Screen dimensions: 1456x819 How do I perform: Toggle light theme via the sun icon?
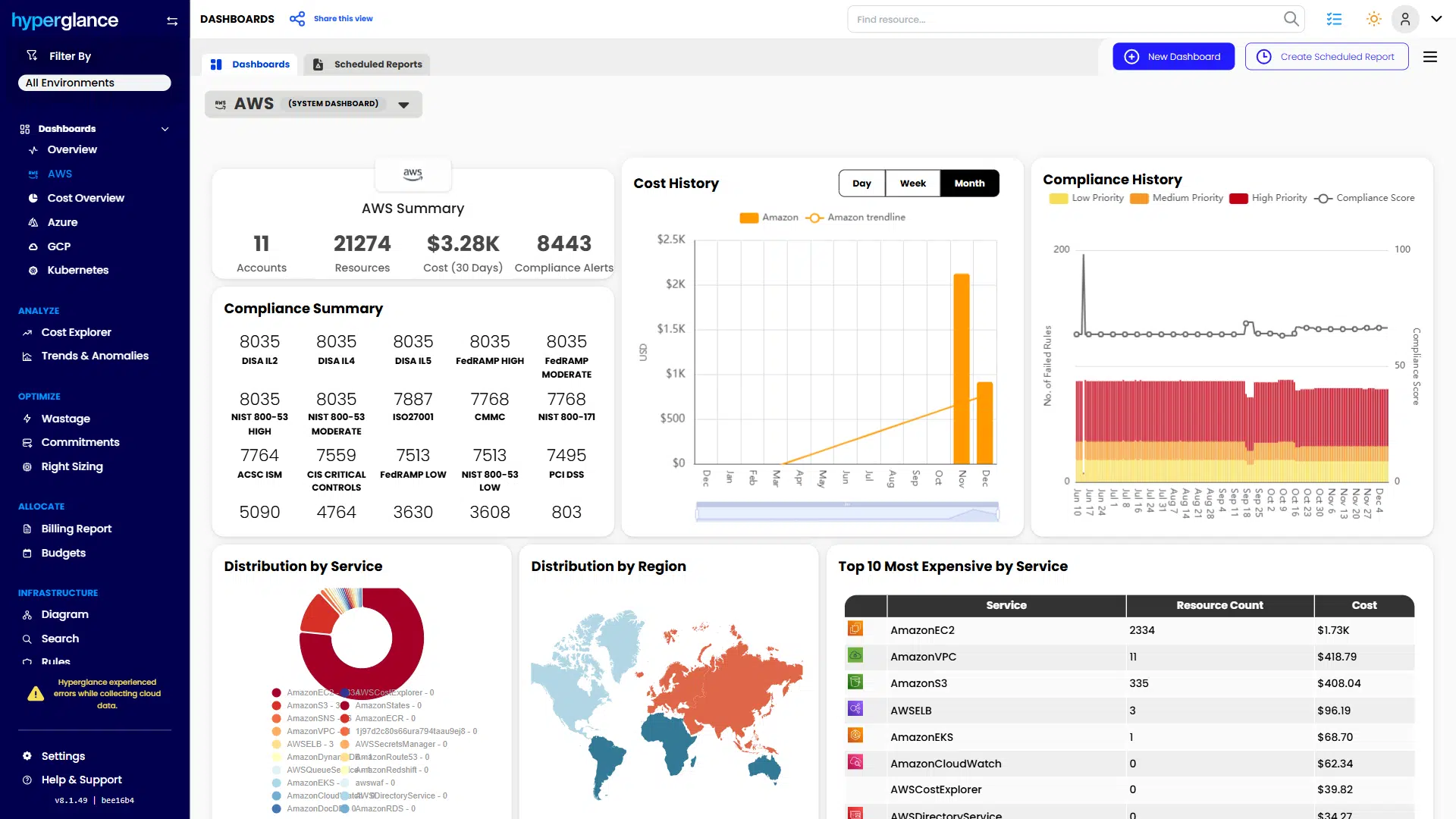[1373, 19]
